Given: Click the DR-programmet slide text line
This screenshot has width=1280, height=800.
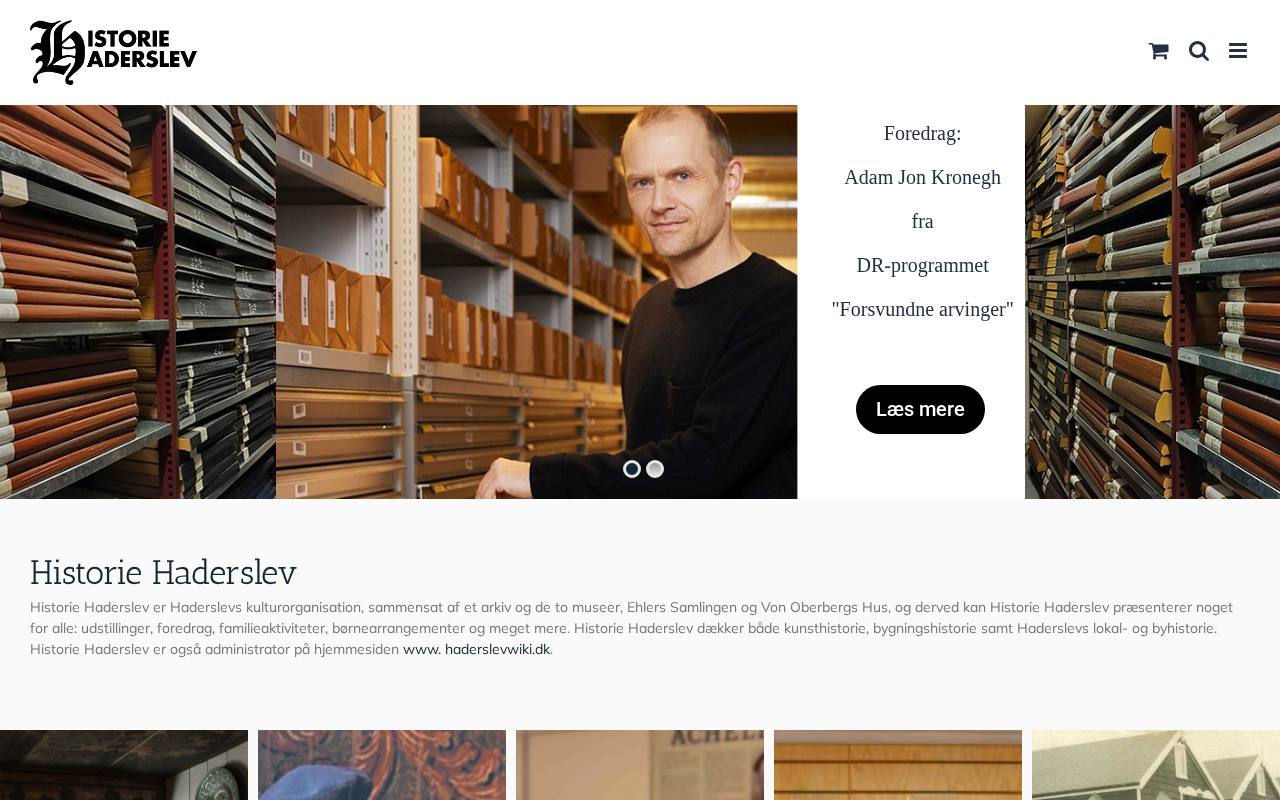Looking at the screenshot, I should tap(922, 265).
